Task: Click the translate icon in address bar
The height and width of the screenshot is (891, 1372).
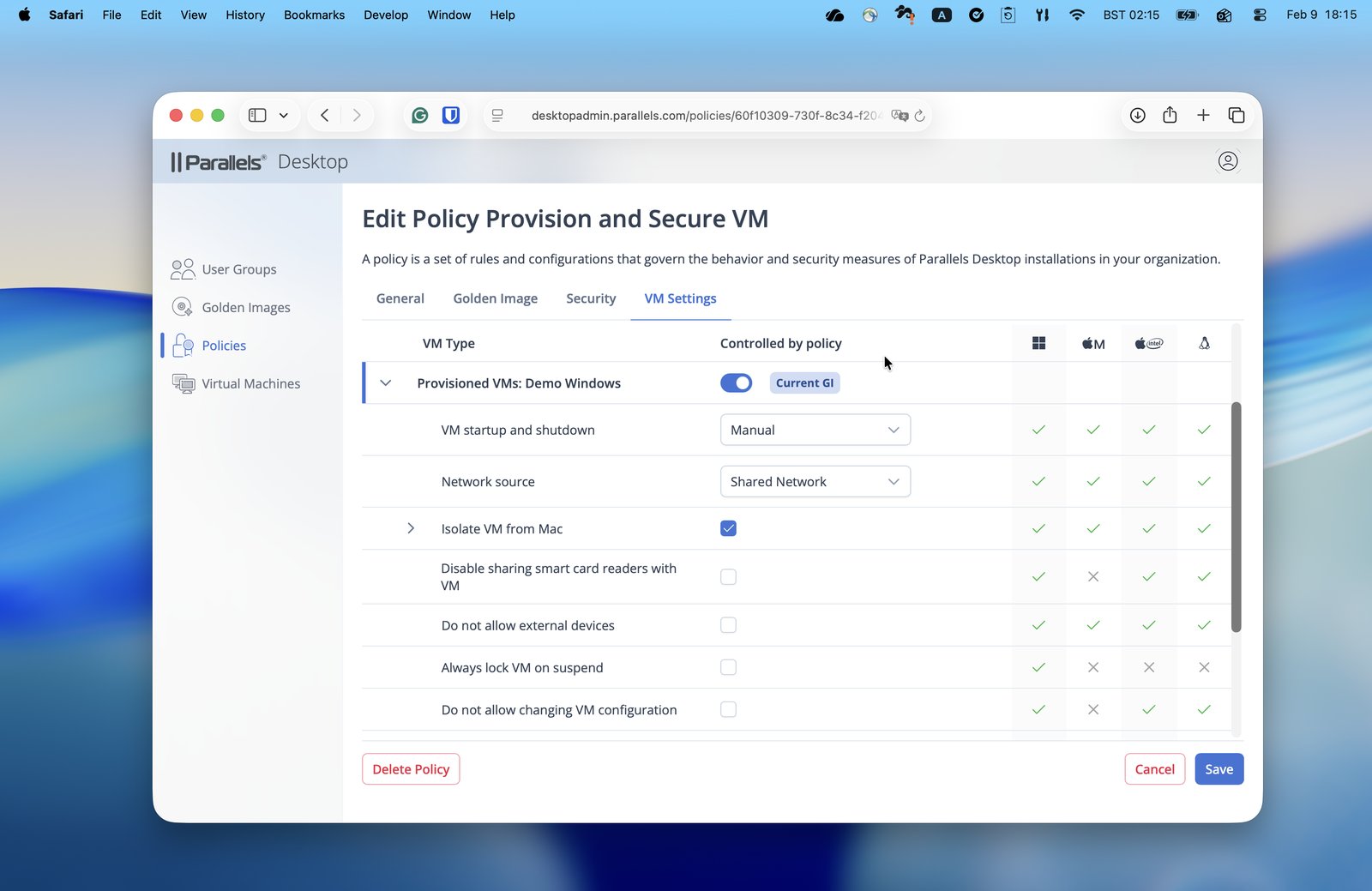Action: [x=900, y=115]
